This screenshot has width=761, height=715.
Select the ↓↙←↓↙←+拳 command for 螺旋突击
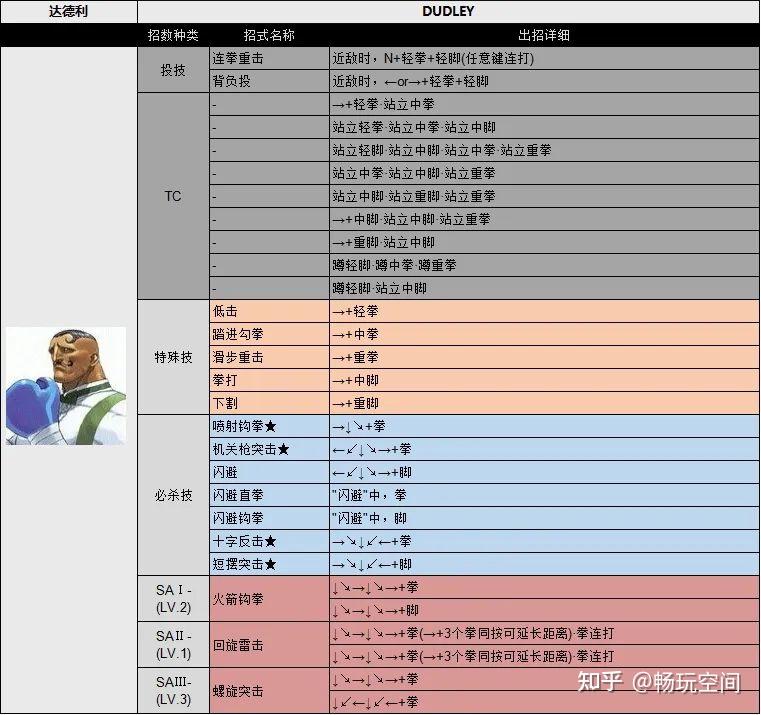[375, 702]
